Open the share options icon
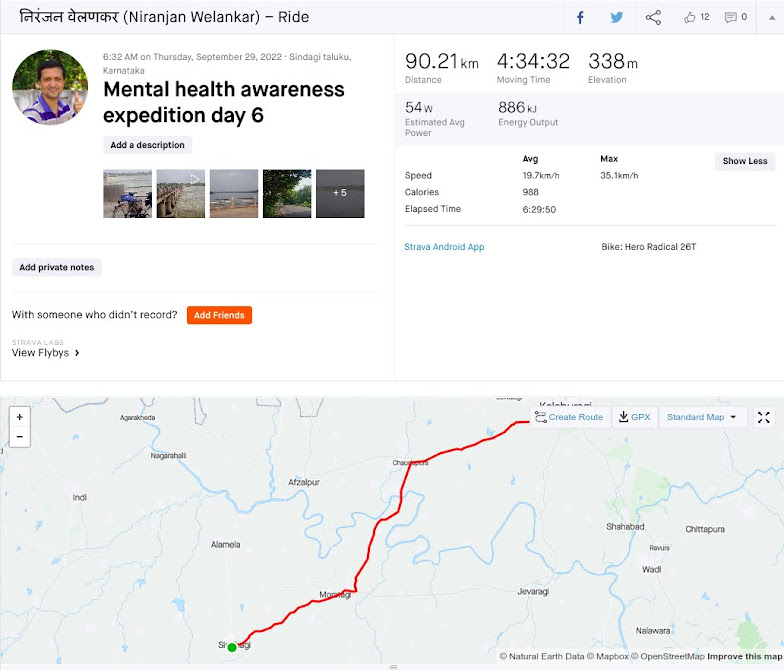 (x=653, y=18)
